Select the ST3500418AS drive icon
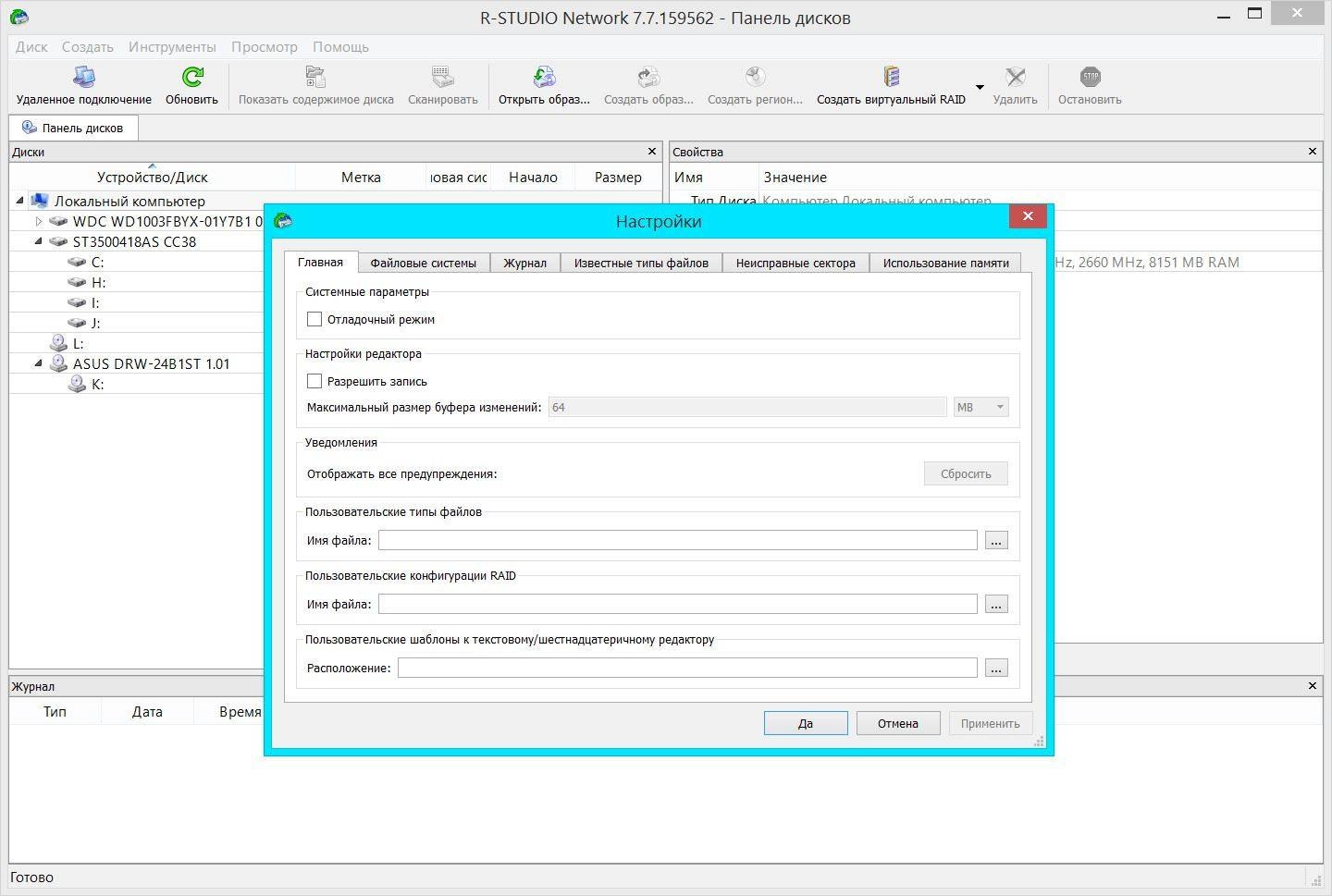The width and height of the screenshot is (1332, 896). [x=58, y=241]
